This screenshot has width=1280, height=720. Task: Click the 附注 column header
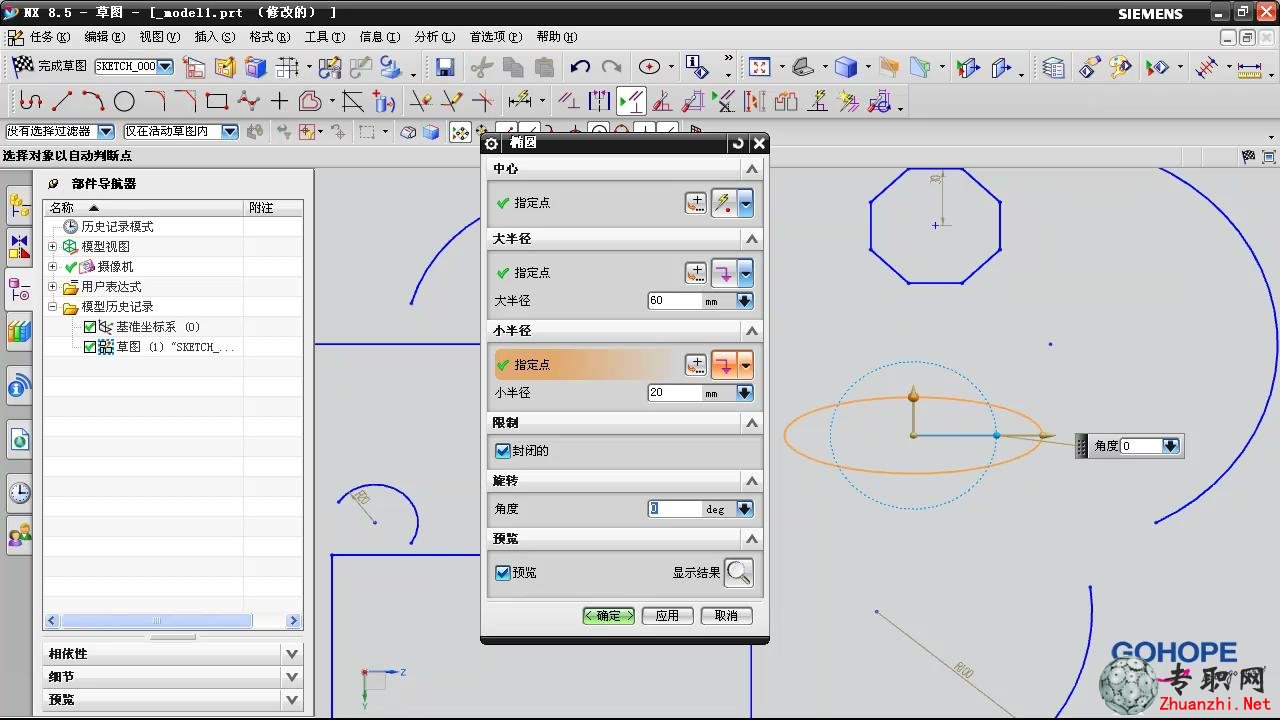[x=272, y=208]
